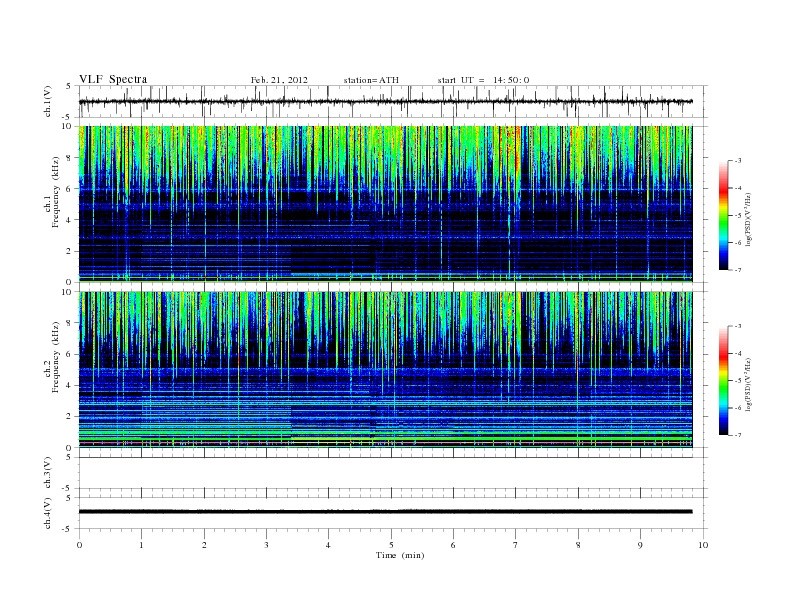Click the "1" tick on the time axis
The image size is (792, 612).
click(x=142, y=545)
